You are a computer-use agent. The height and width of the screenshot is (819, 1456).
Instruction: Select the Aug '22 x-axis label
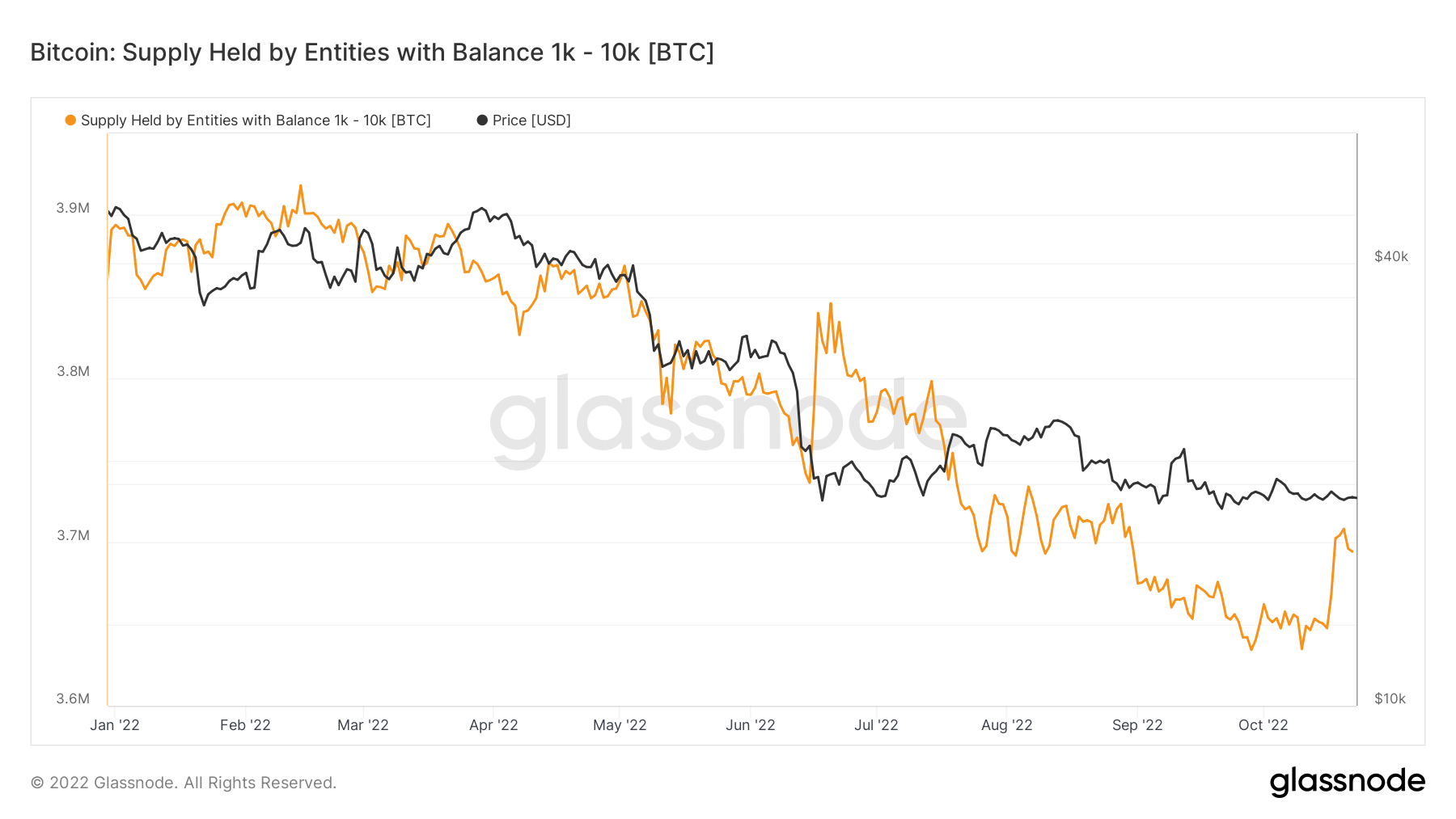click(1007, 725)
